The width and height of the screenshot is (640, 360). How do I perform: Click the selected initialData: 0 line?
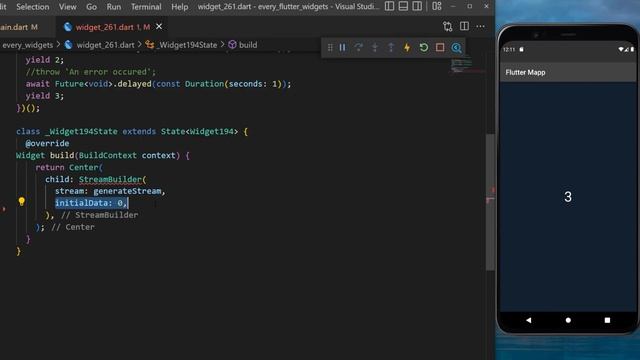coord(91,203)
